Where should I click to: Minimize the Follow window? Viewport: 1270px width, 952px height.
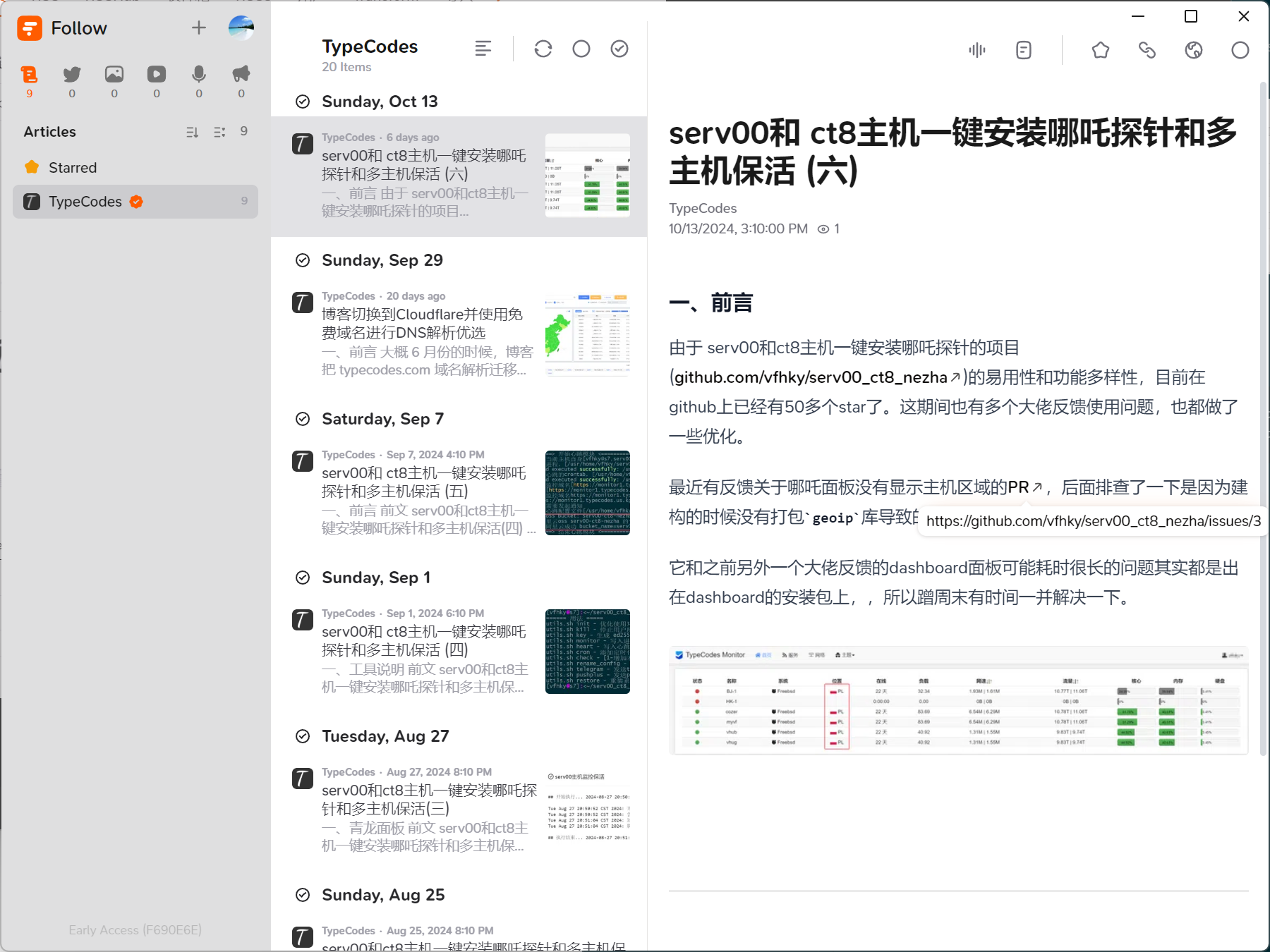coord(1138,16)
